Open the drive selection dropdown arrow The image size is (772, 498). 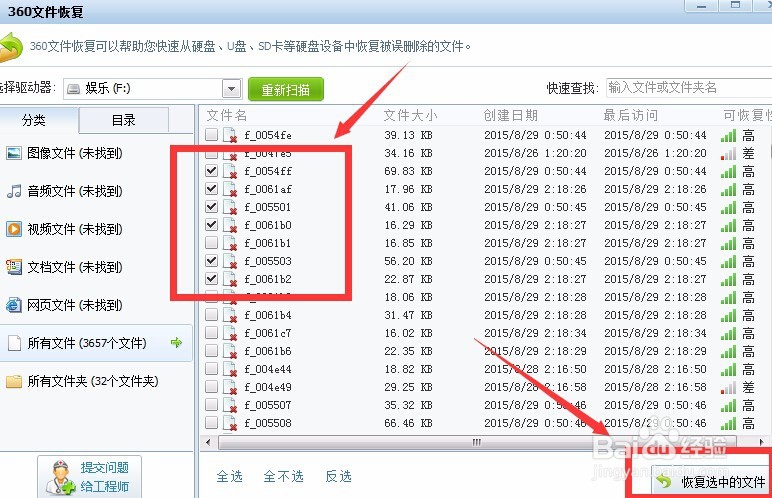tap(231, 89)
